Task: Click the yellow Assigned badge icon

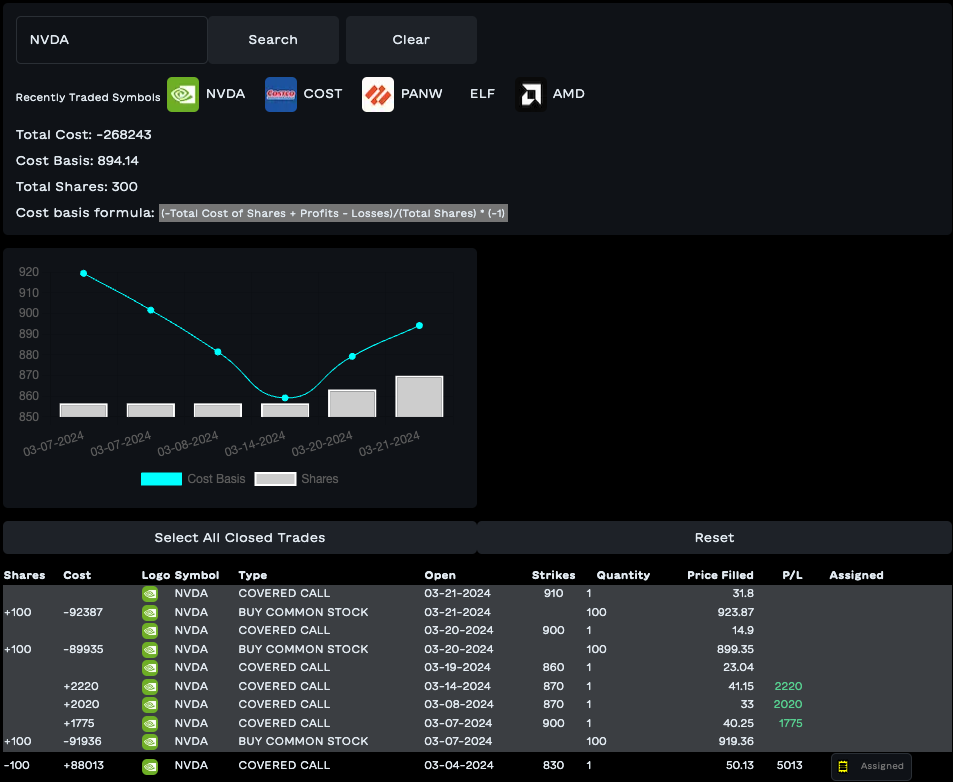Action: pyautogui.click(x=843, y=766)
